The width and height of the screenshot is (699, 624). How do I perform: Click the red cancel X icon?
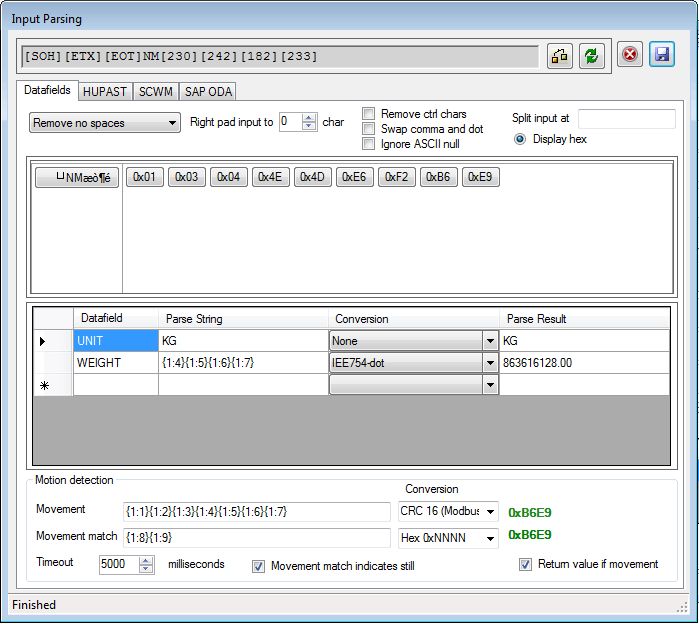[x=629, y=55]
